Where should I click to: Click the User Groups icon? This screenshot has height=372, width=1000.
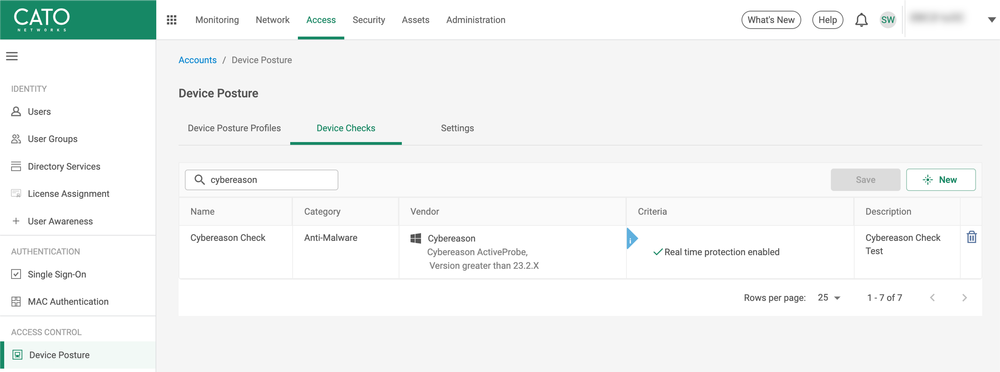[x=17, y=139]
